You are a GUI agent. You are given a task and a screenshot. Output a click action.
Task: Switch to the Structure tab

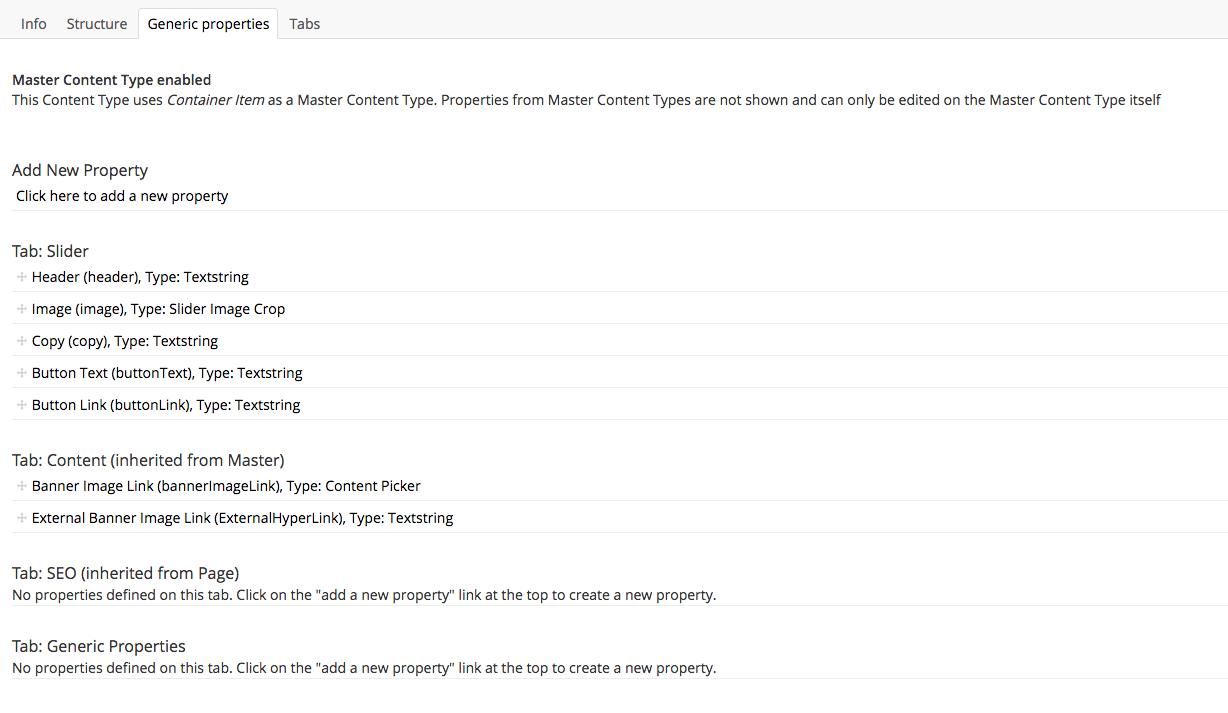(x=97, y=23)
